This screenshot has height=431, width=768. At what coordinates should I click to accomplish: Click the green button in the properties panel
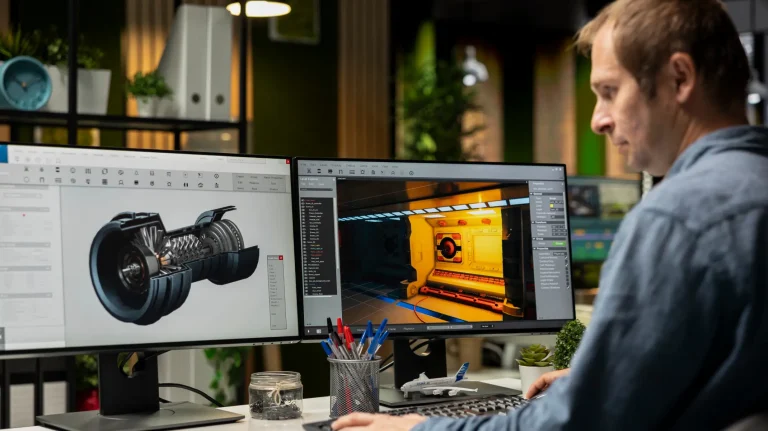click(559, 243)
